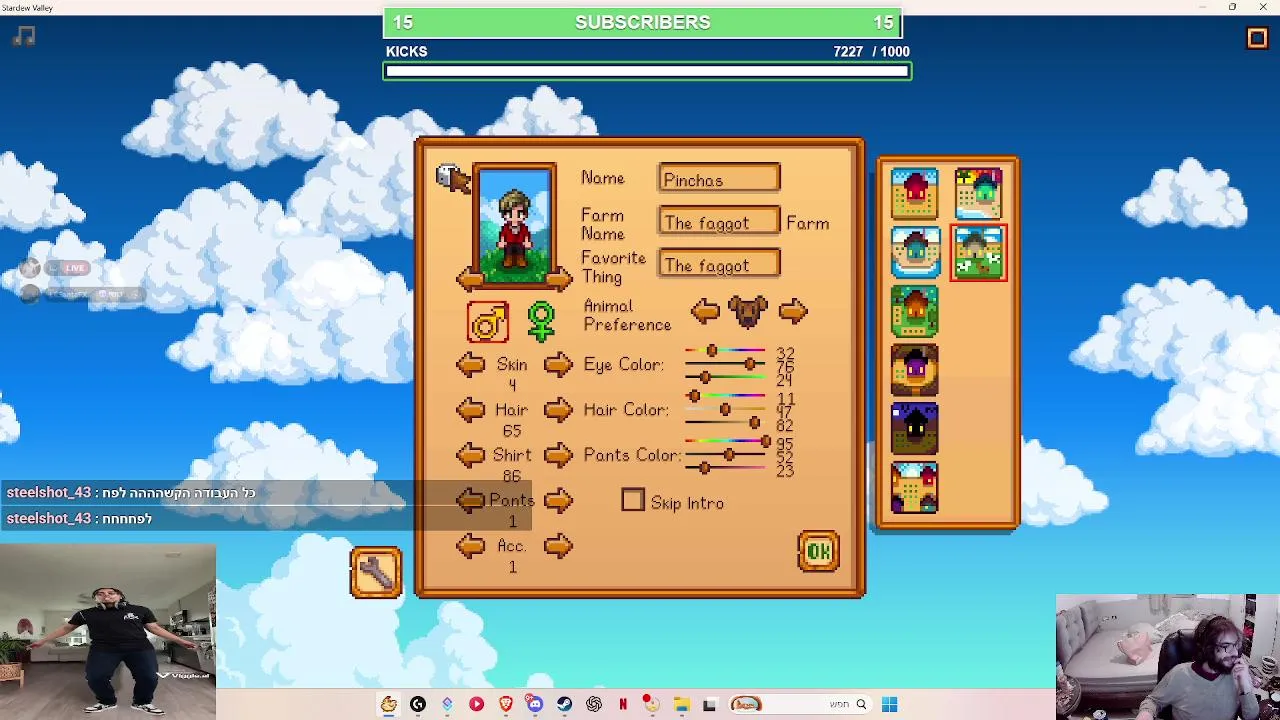Viewport: 1280px width, 720px height.
Task: Choose the Beach farm type icon
Action: click(978, 194)
